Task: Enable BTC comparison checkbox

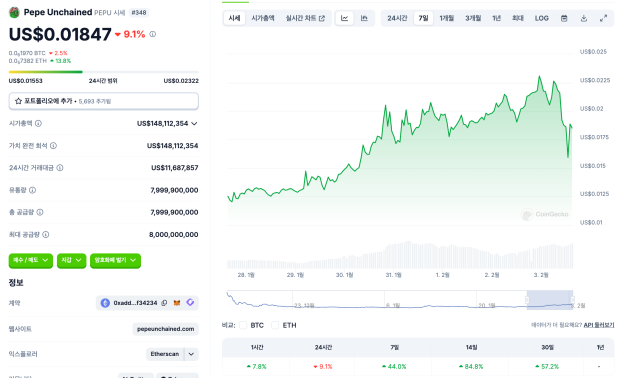Action: 243,325
